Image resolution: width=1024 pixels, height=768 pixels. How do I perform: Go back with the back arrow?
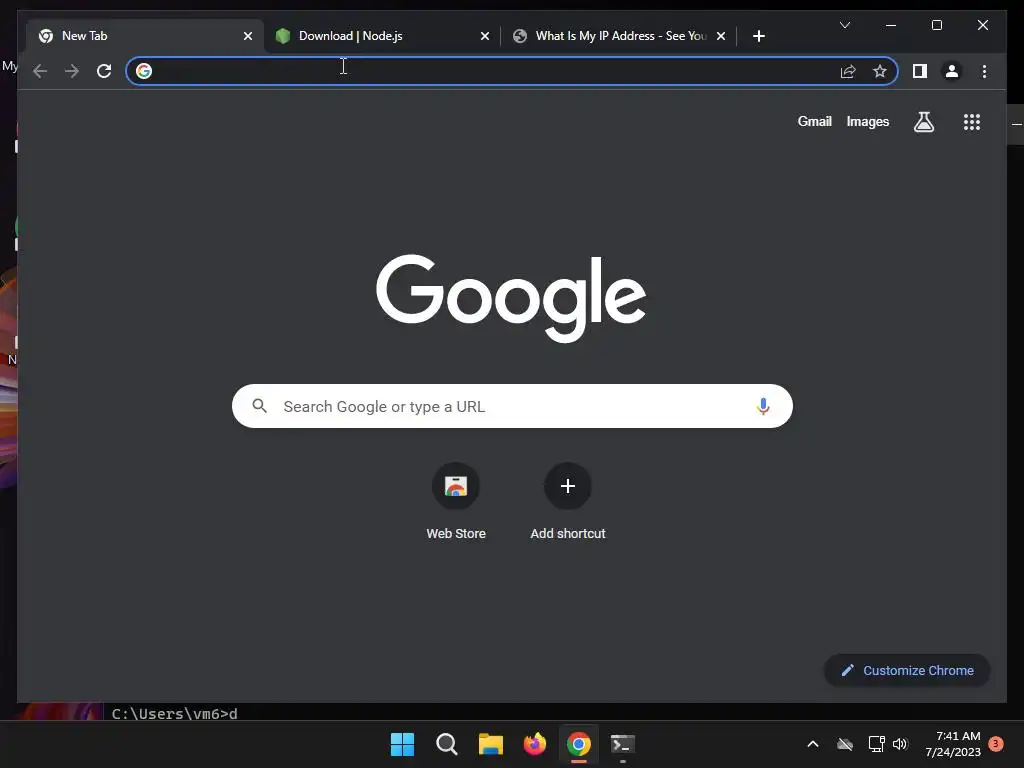[x=40, y=71]
